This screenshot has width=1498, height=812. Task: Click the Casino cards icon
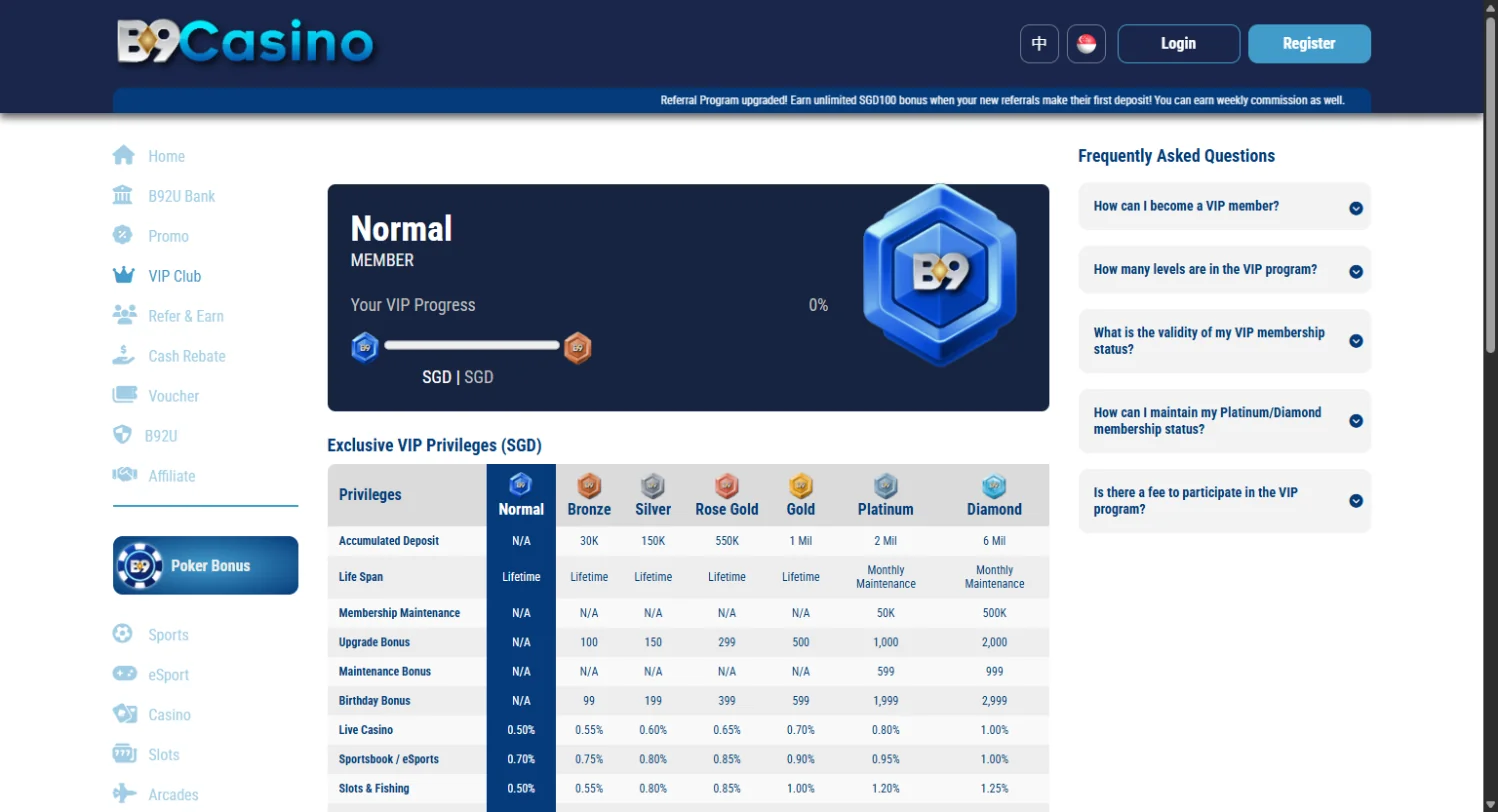coord(124,715)
